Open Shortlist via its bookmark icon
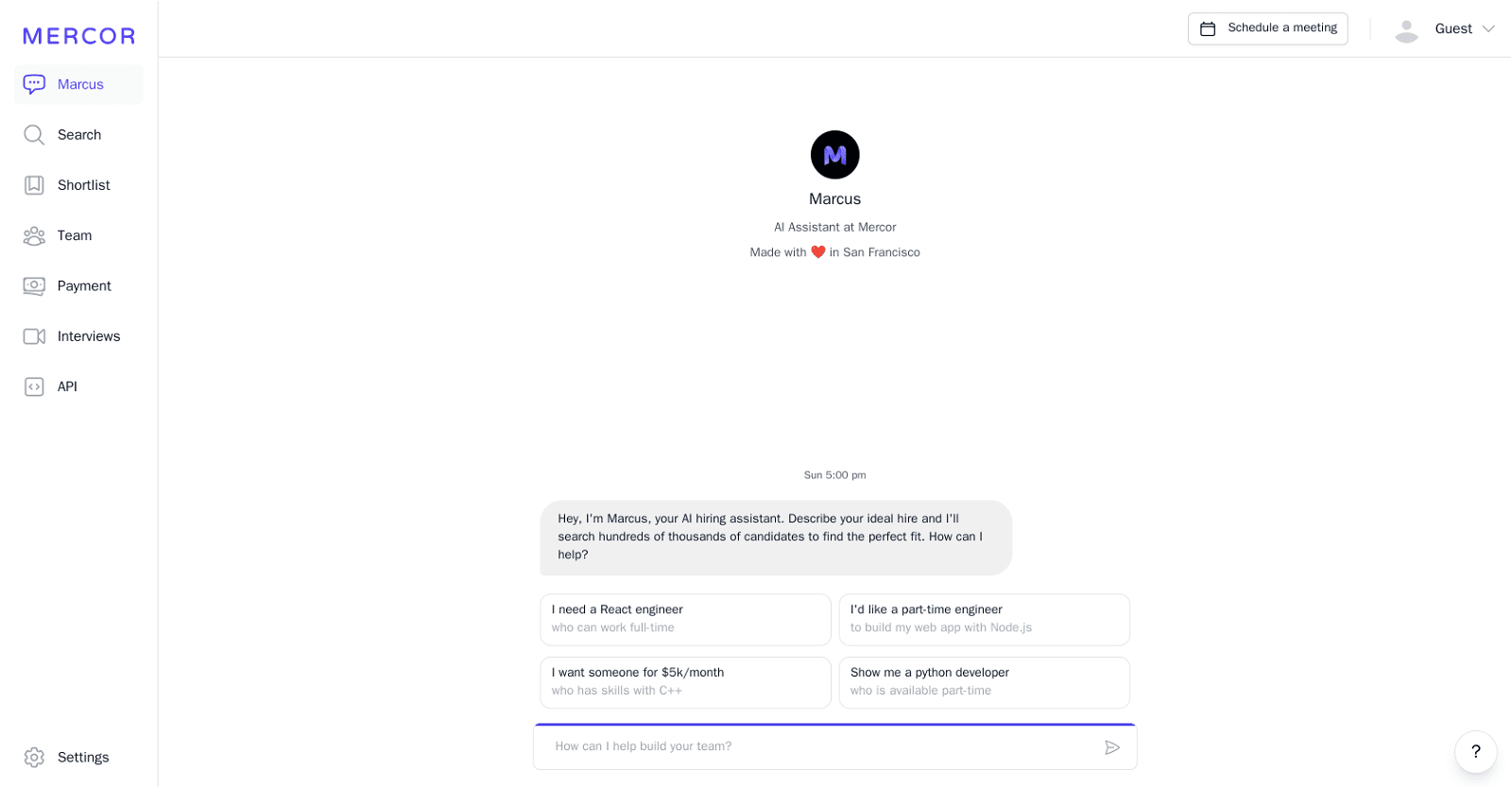The height and width of the screenshot is (788, 1512). [34, 185]
